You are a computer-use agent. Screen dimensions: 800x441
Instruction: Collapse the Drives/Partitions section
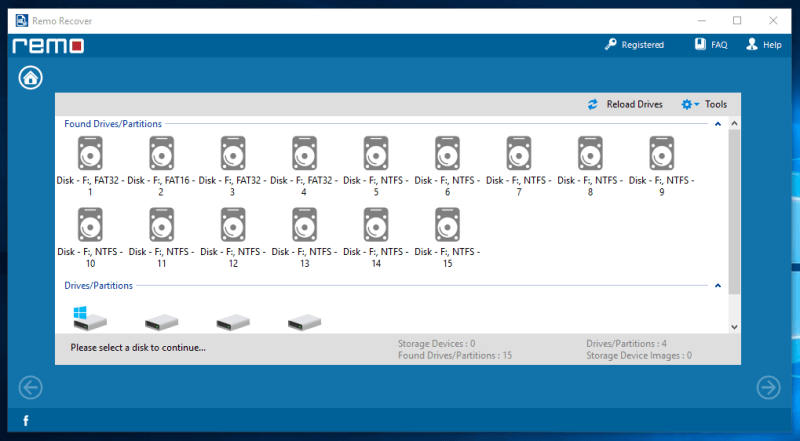coord(718,286)
